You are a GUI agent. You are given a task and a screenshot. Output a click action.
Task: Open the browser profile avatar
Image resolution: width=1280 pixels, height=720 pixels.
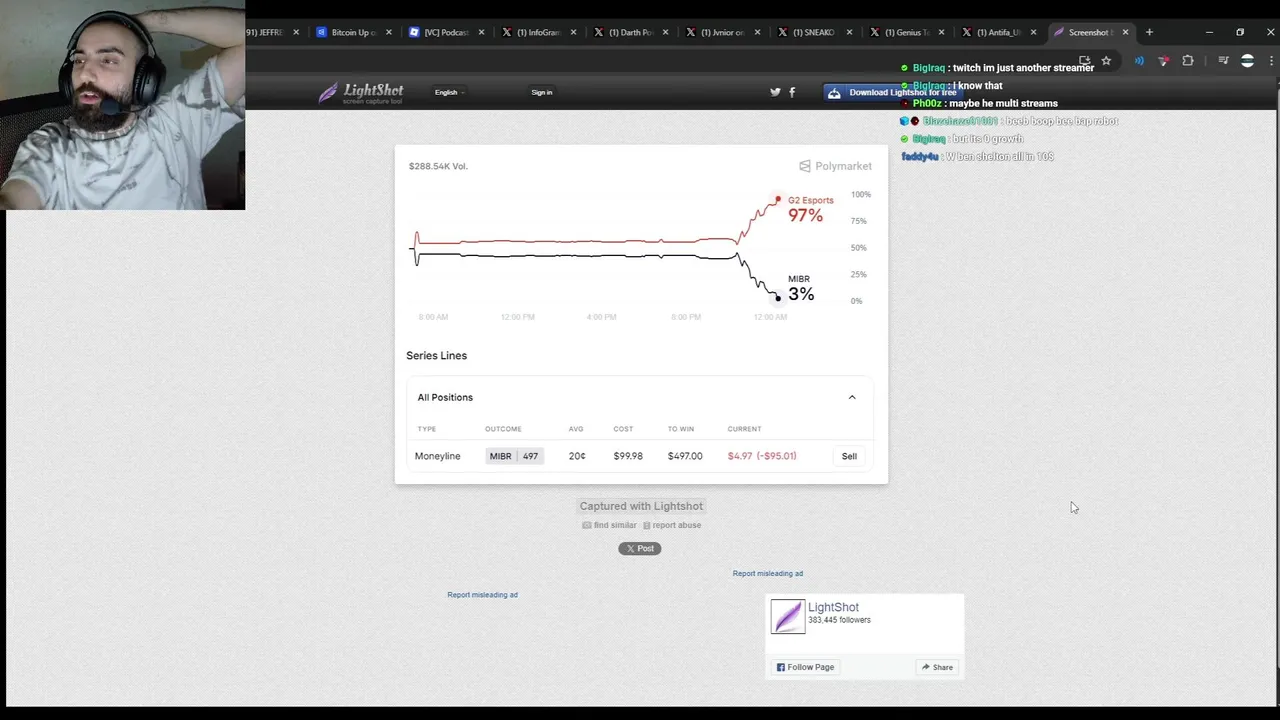(x=1247, y=61)
